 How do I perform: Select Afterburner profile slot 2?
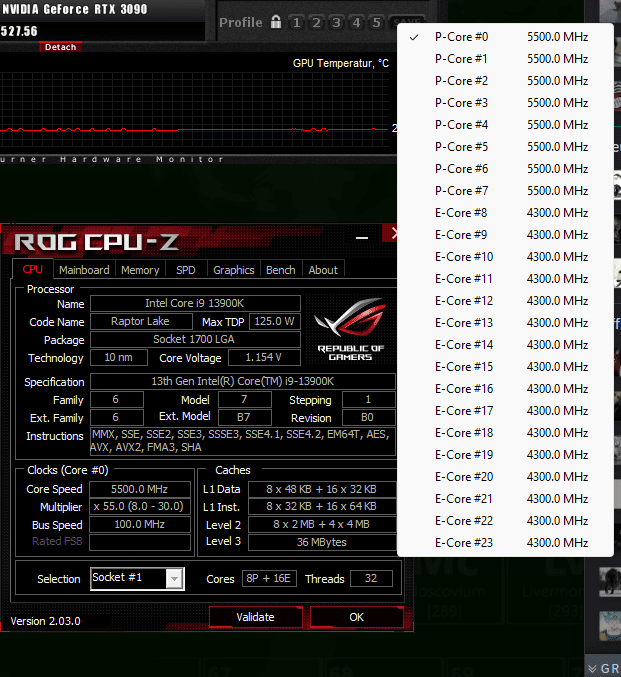coord(317,22)
